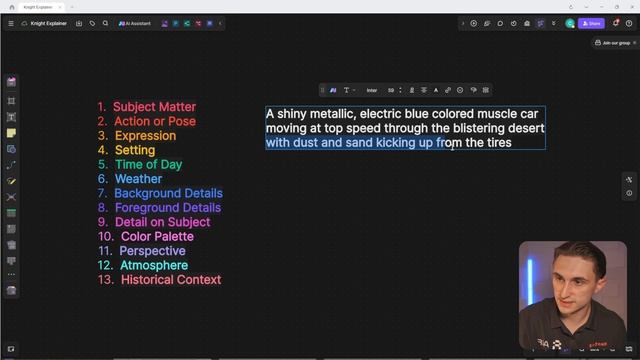Click '9. Detail on Subject' list line
The width and height of the screenshot is (640, 360).
pyautogui.click(x=154, y=222)
